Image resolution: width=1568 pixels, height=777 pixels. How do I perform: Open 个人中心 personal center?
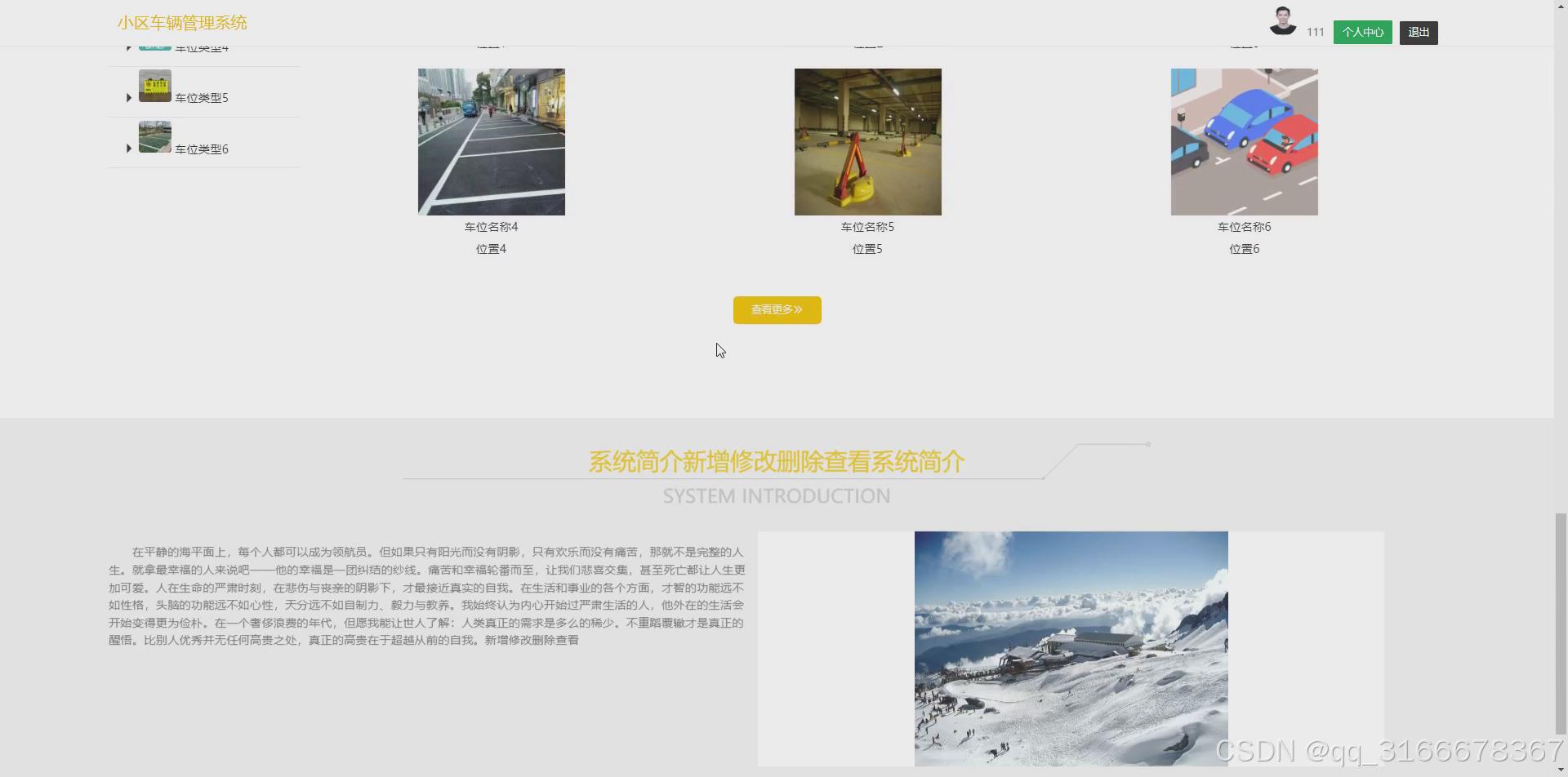tap(1361, 33)
